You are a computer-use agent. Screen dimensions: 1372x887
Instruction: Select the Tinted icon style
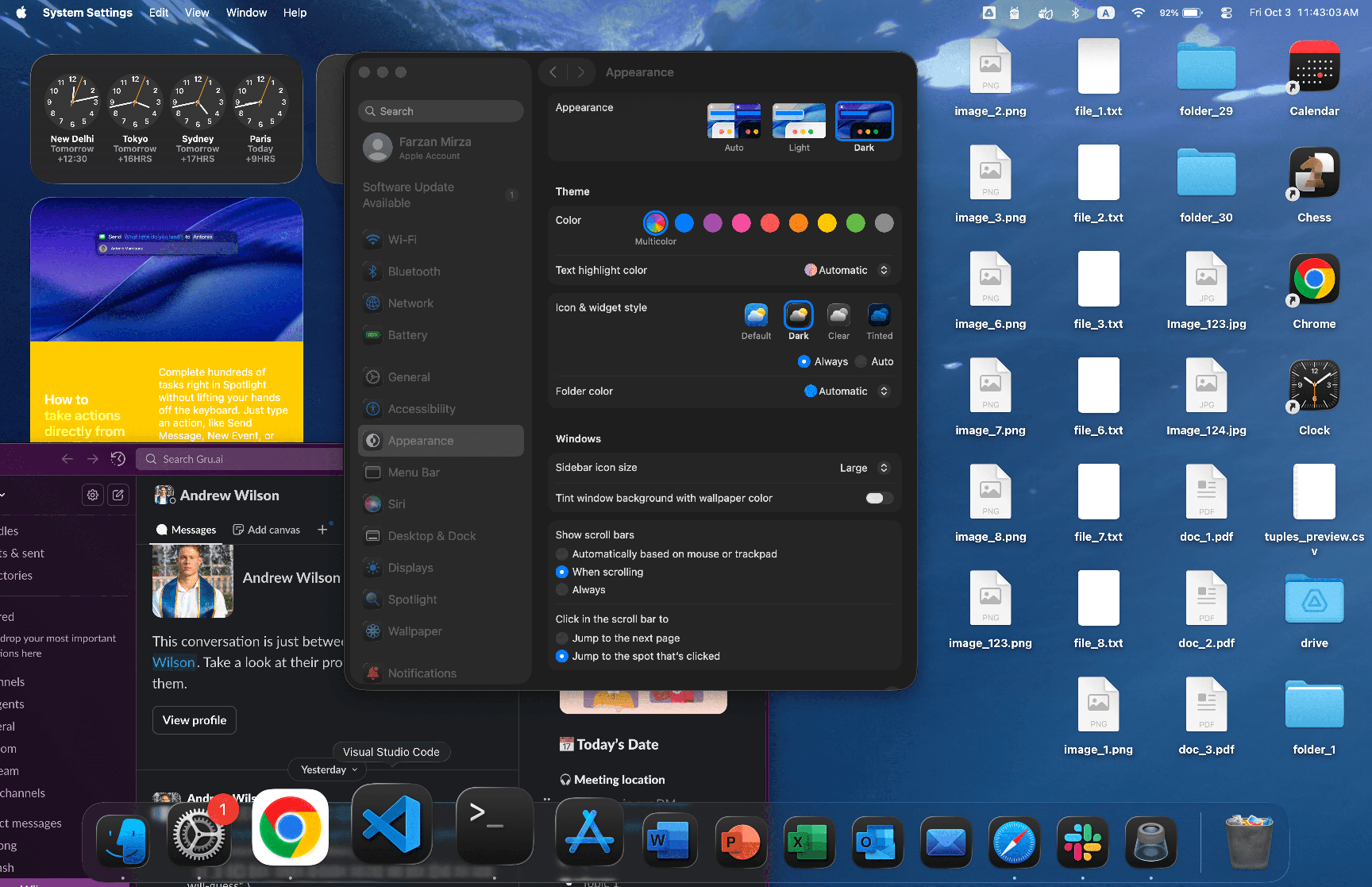[879, 316]
